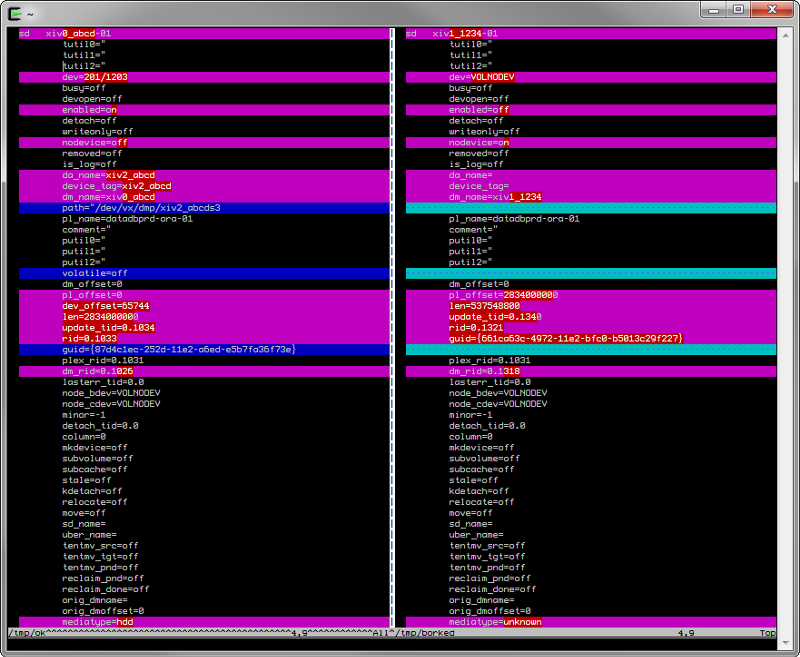The width and height of the screenshot is (800, 657).
Task: Click the blue volatile=off line
Action: pyautogui.click(x=95, y=273)
